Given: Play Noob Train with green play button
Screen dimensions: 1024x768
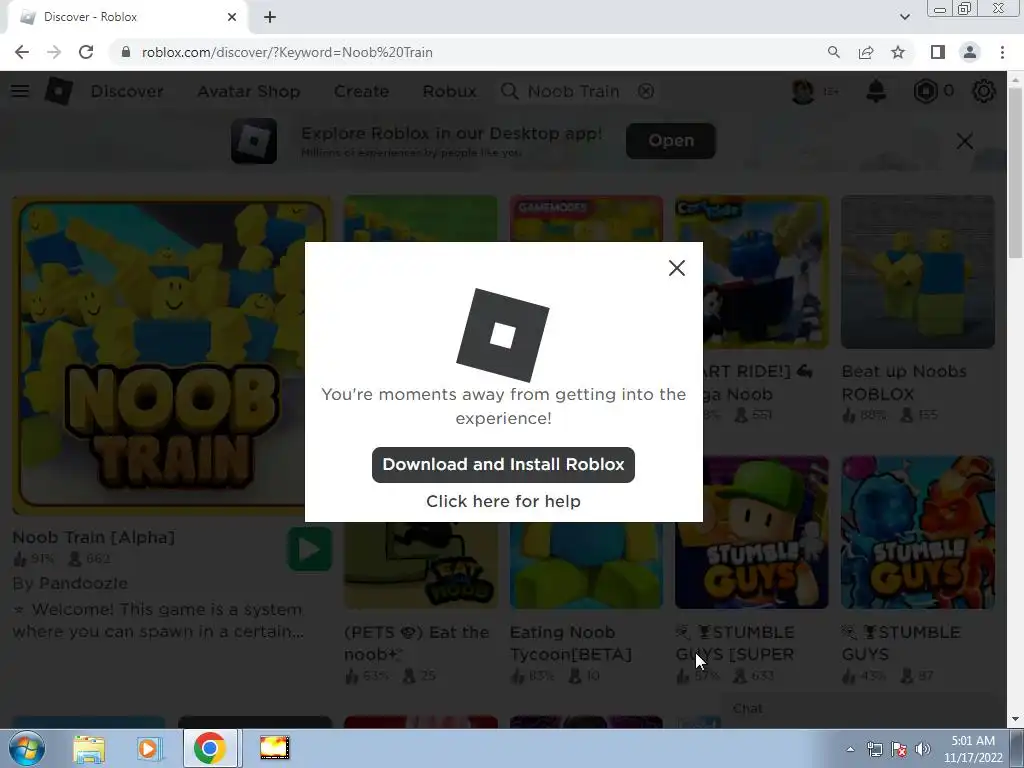Looking at the screenshot, I should tap(310, 549).
